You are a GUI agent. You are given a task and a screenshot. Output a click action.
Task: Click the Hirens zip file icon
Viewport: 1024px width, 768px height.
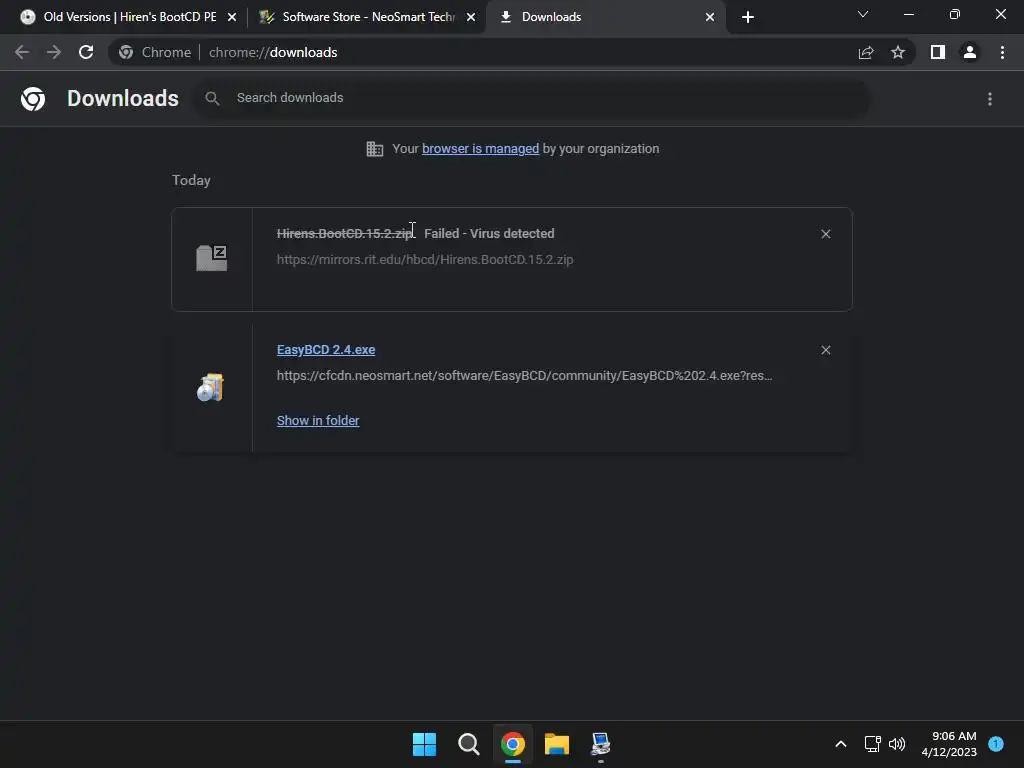pos(212,258)
